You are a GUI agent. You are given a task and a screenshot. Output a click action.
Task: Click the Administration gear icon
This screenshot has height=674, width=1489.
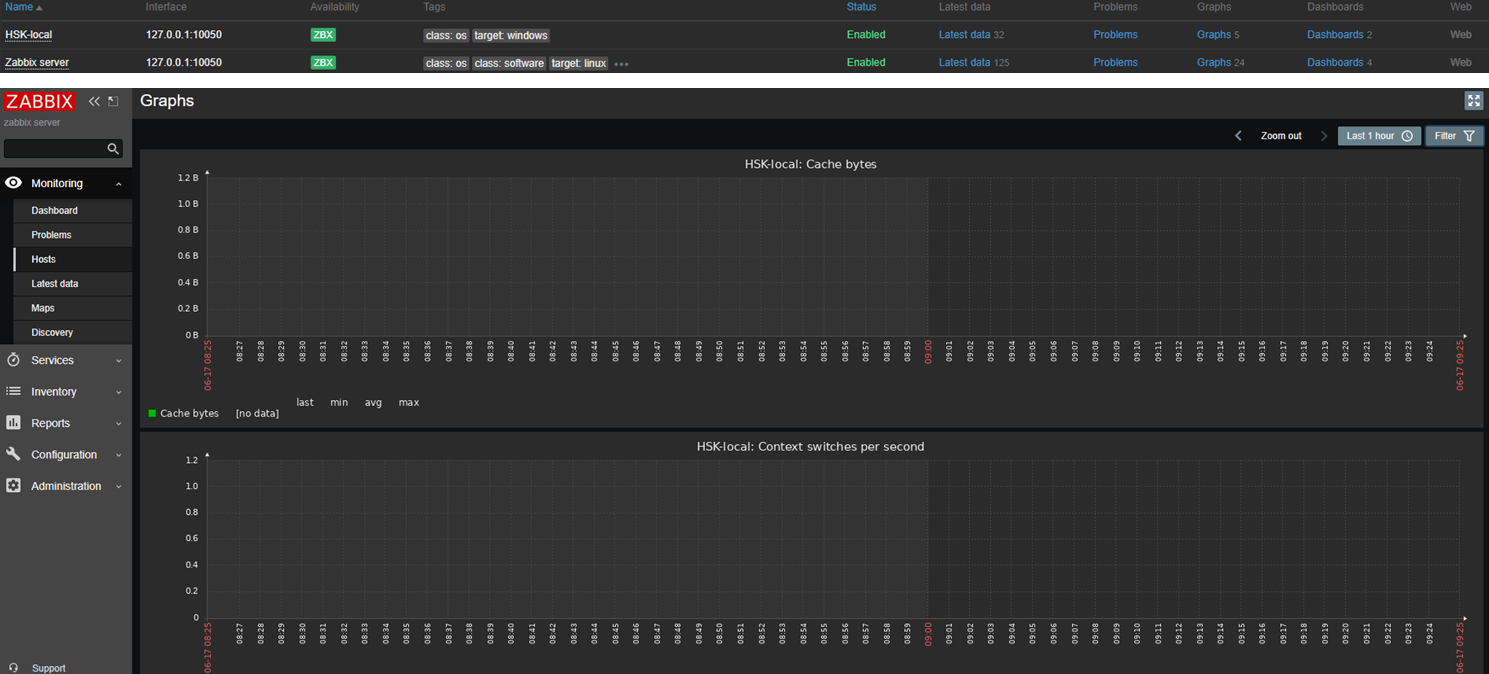(14, 486)
